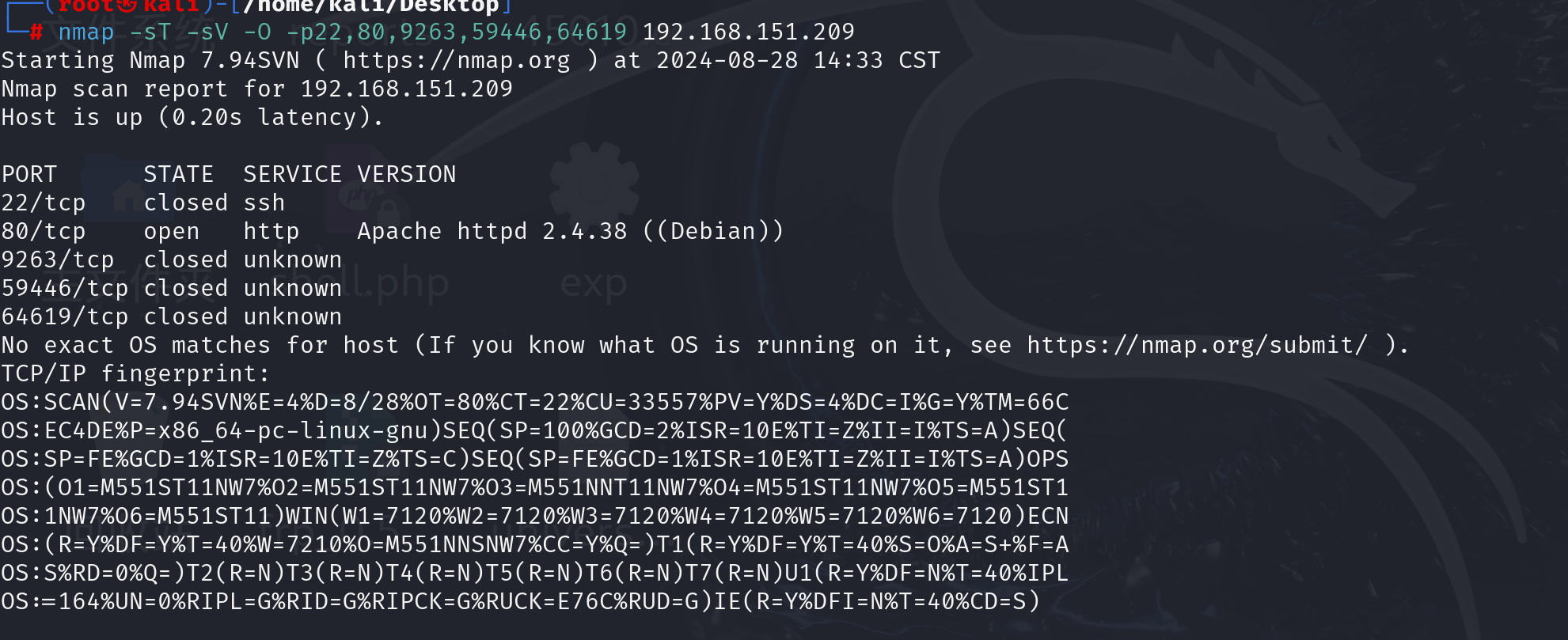Click the 64619/tcp closed unknown row

point(172,317)
